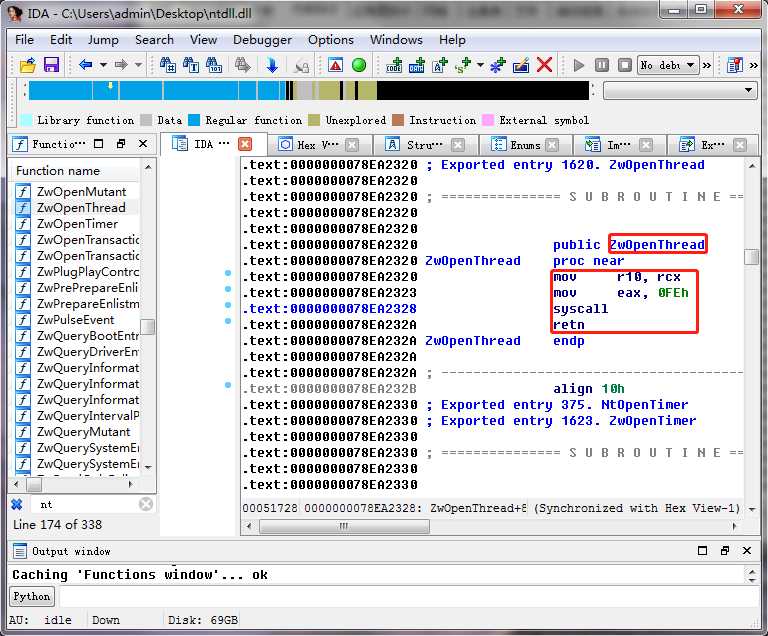Image resolution: width=768 pixels, height=636 pixels.
Task: Click the Python console language button
Action: pos(32,596)
